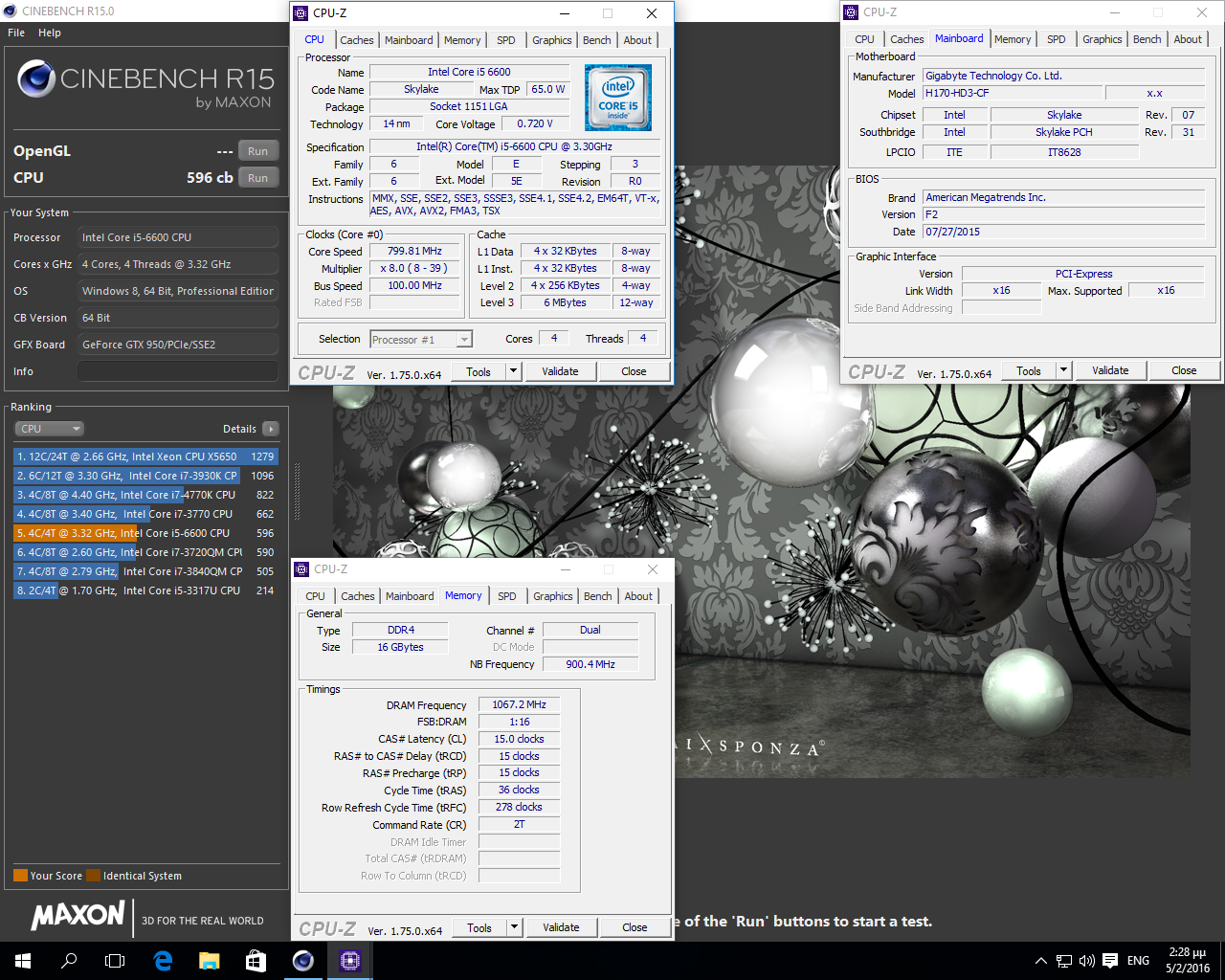Expand the Tools arrow in the Mainboard window
Screen dimensions: 1225x980
[x=1063, y=370]
